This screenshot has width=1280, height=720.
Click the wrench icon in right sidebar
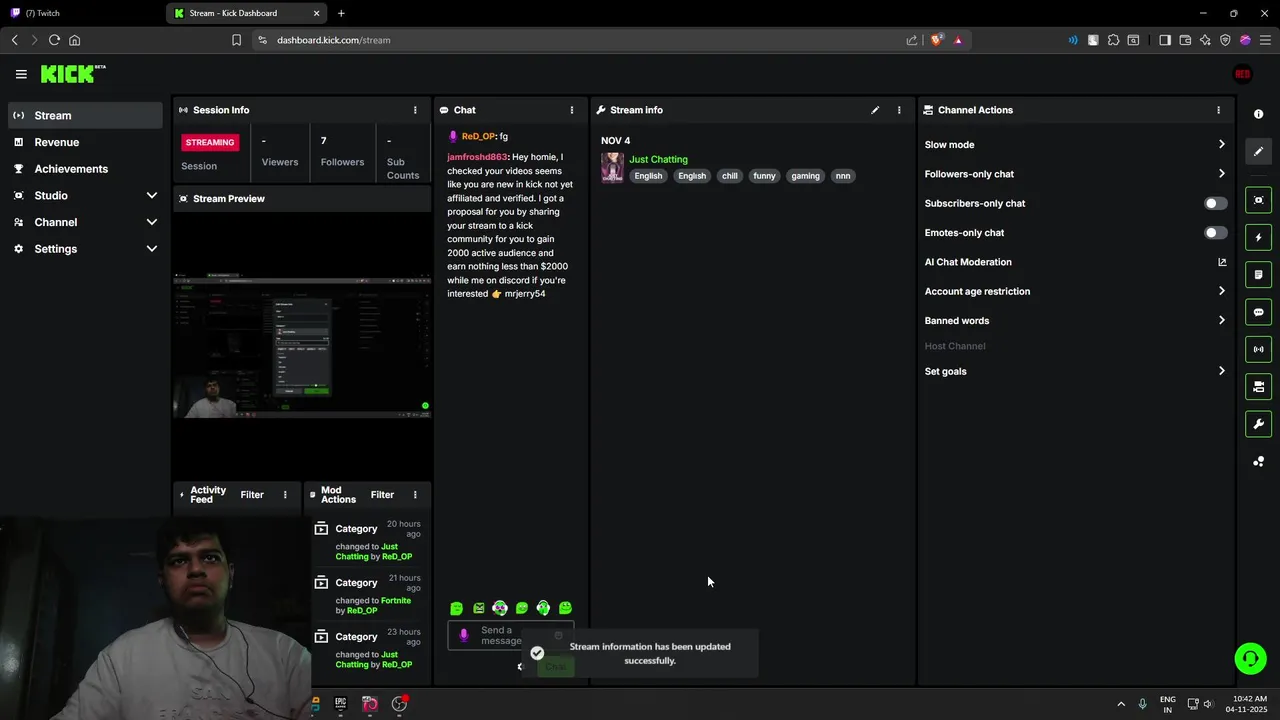point(1258,424)
